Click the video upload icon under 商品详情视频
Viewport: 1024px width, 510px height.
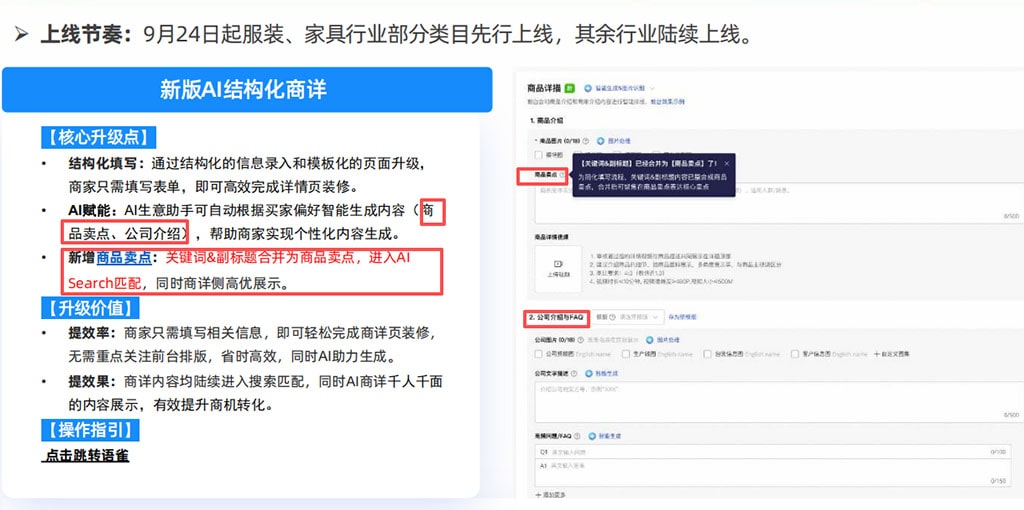pyautogui.click(x=557, y=264)
